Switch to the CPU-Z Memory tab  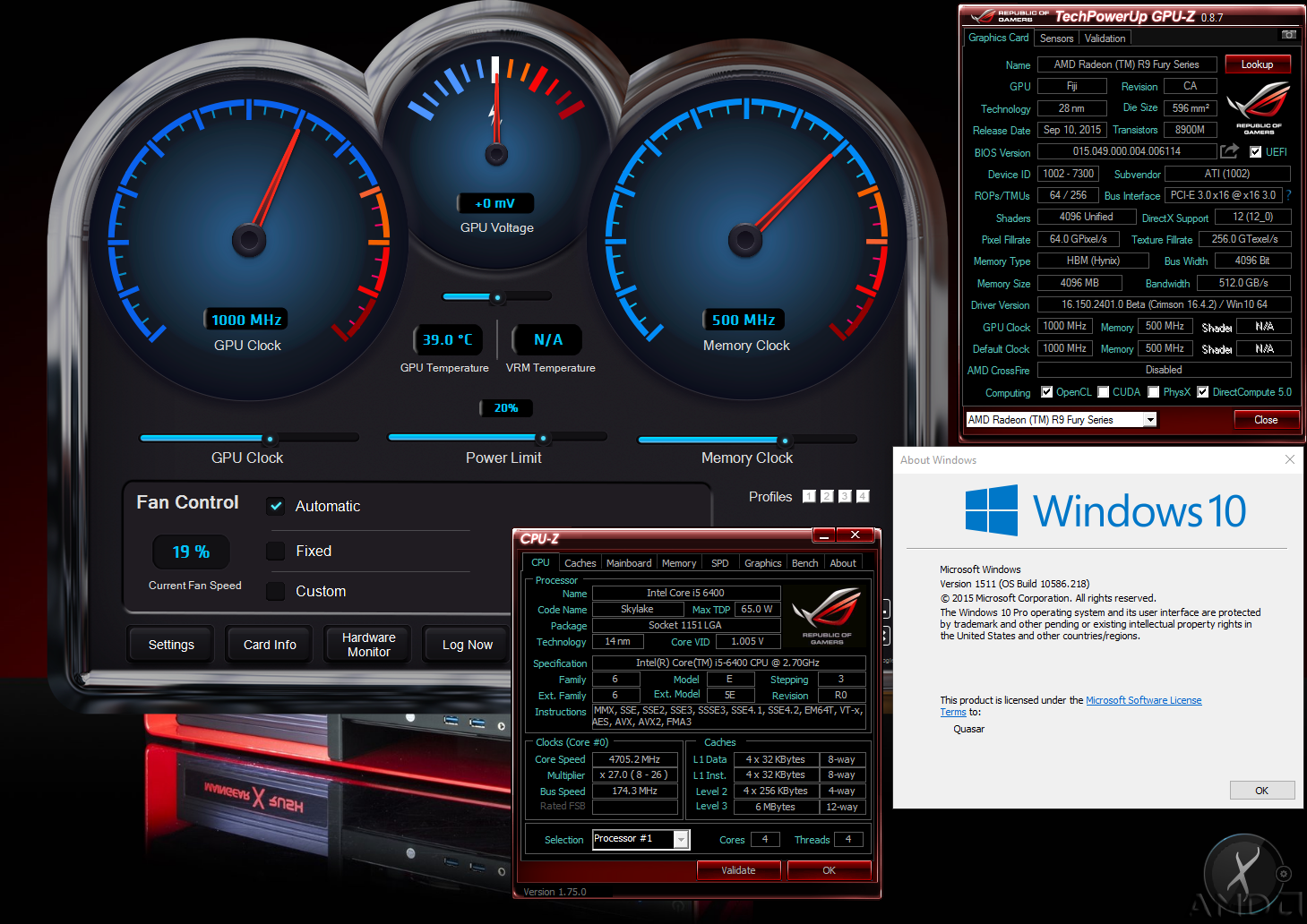pyautogui.click(x=679, y=563)
